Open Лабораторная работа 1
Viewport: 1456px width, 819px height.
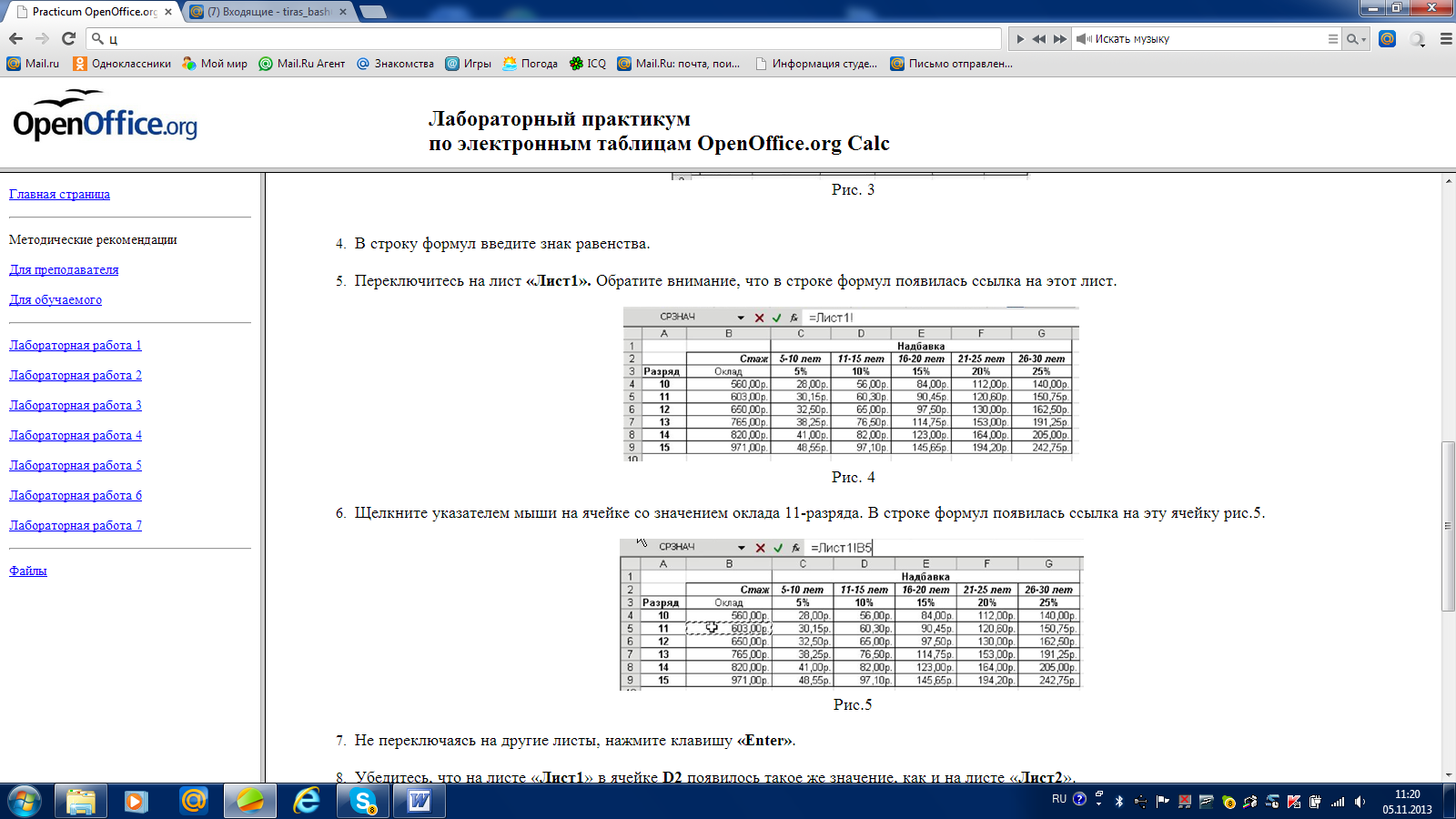click(x=76, y=345)
